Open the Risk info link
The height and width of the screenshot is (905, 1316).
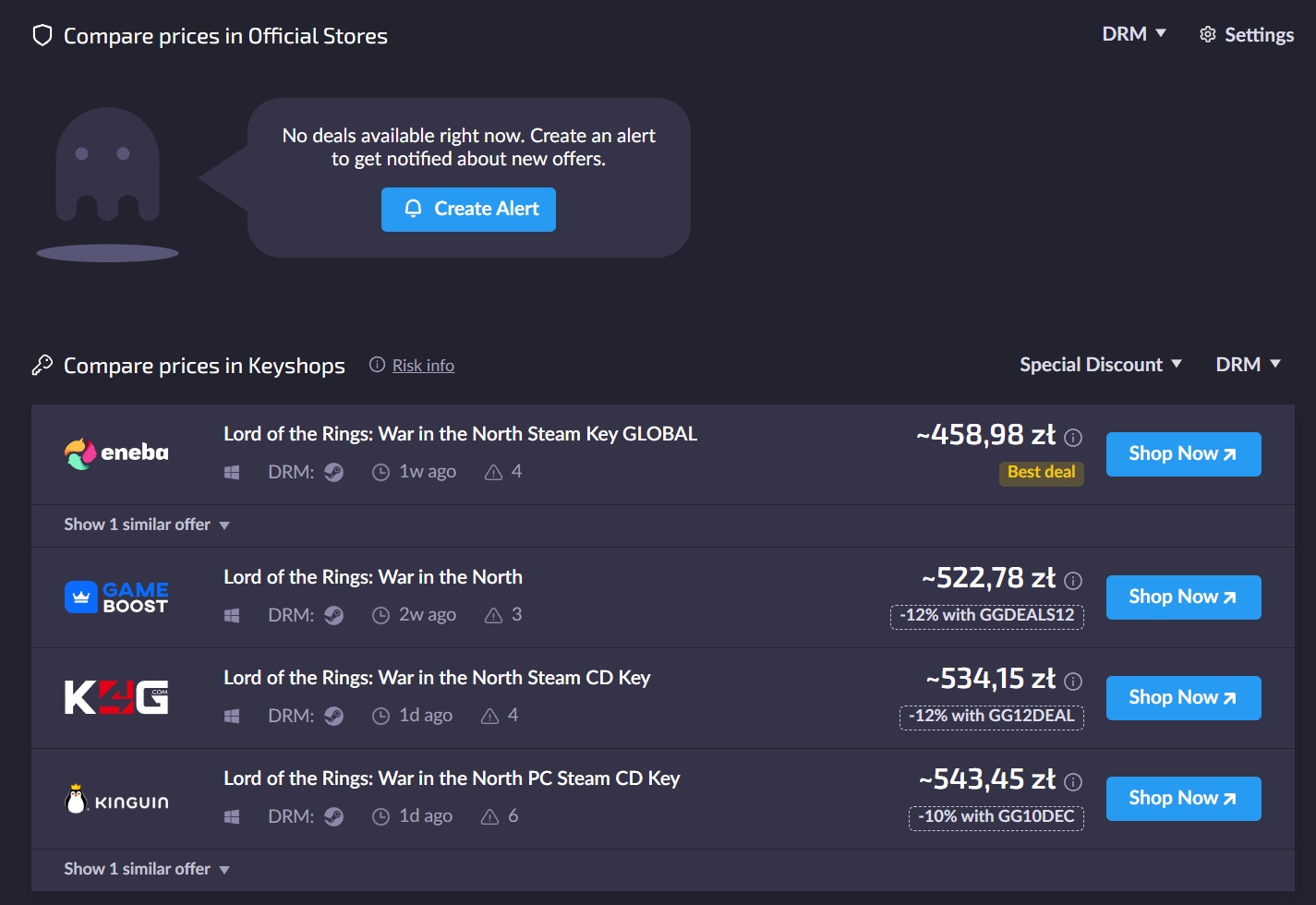click(x=423, y=366)
